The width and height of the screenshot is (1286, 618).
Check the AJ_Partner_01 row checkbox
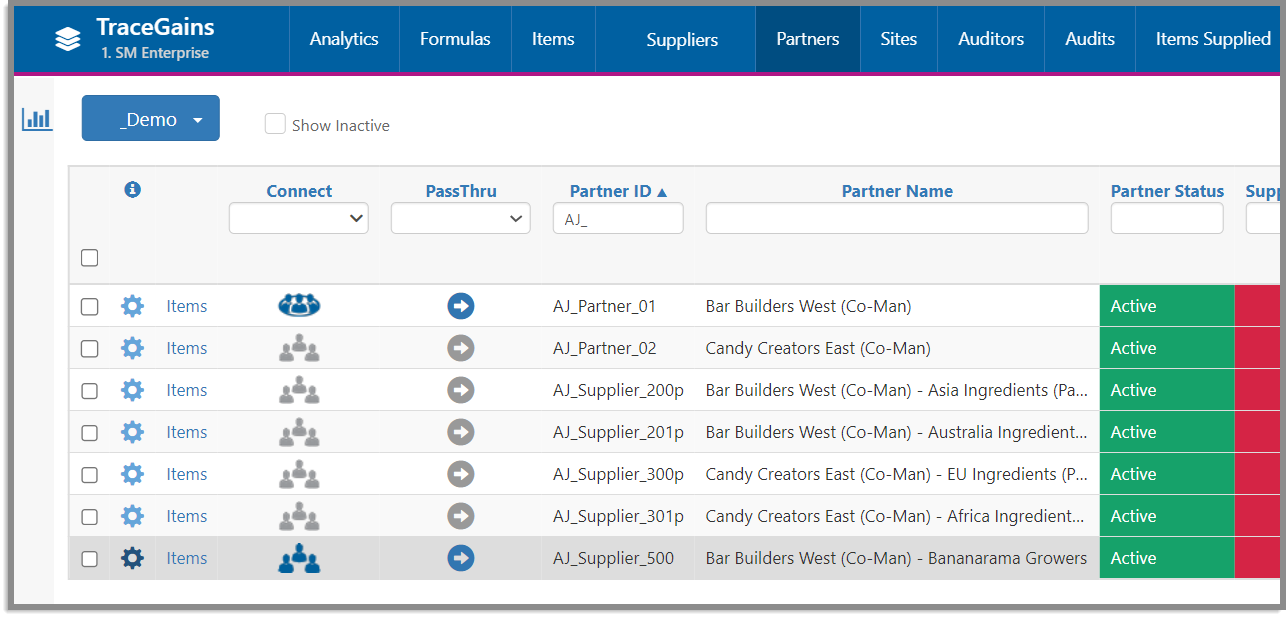click(x=90, y=307)
